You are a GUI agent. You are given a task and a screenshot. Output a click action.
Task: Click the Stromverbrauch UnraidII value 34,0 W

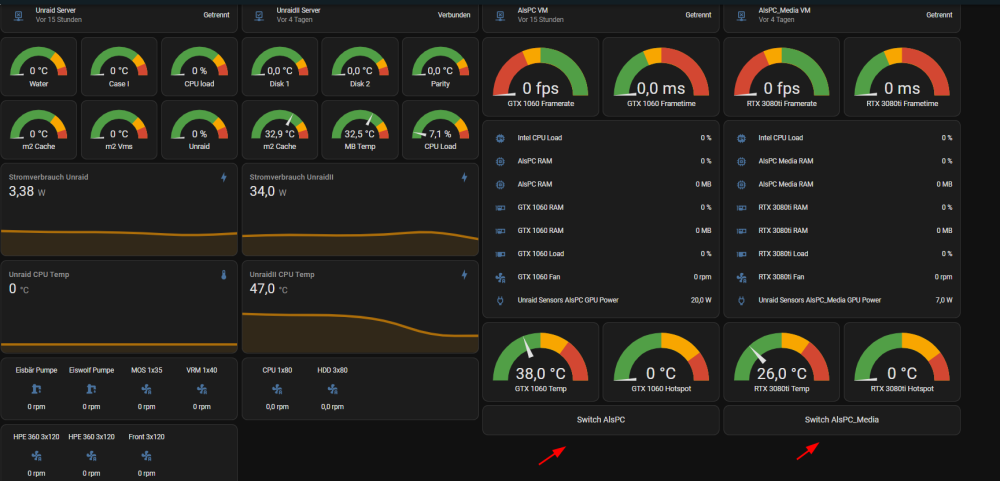click(268, 191)
